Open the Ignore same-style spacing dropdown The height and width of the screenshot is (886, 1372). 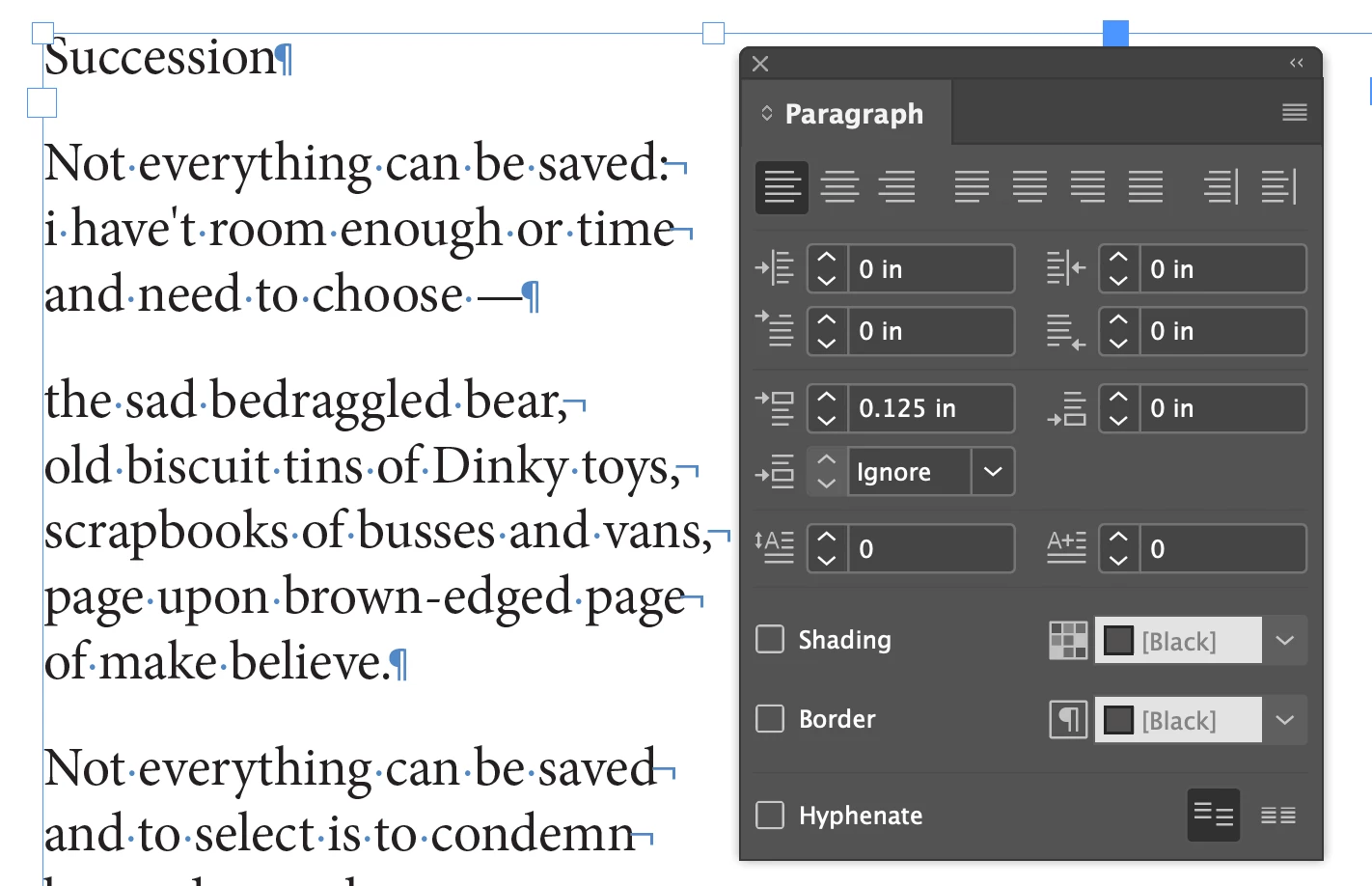pyautogui.click(x=993, y=471)
